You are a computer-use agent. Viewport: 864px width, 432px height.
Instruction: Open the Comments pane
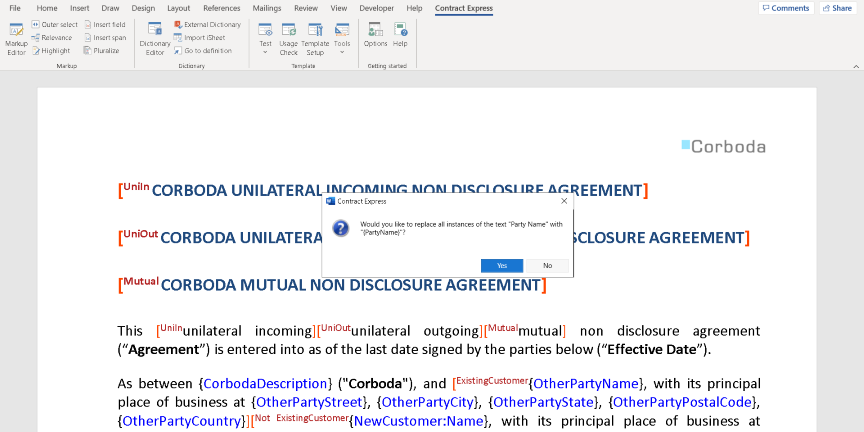pos(786,8)
